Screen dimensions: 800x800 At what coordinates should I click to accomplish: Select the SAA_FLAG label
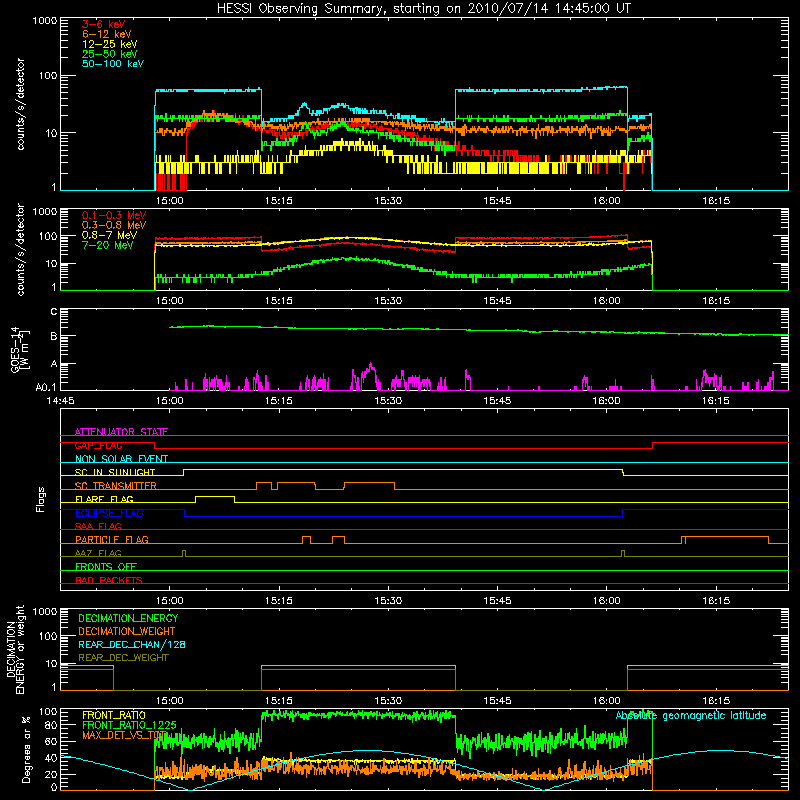[98, 526]
